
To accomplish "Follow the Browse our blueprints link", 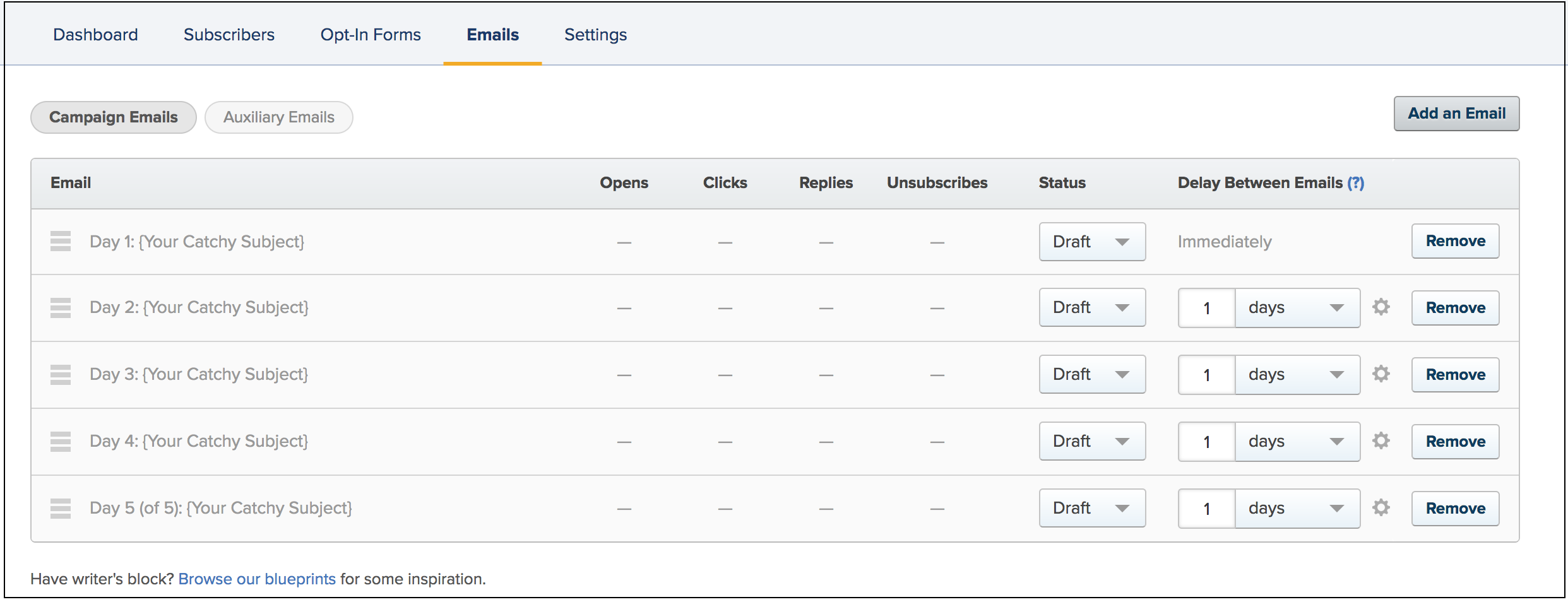I will click(257, 579).
